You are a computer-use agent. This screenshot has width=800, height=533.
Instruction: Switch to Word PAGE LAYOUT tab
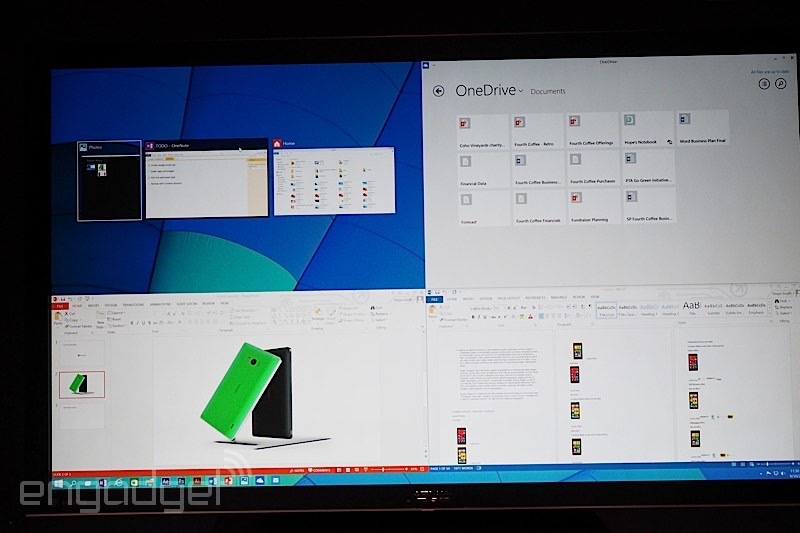tap(508, 298)
